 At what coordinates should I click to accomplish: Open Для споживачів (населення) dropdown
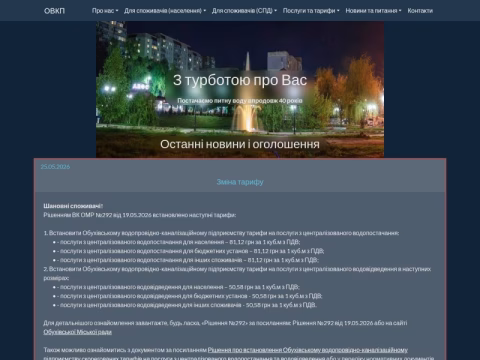[165, 11]
